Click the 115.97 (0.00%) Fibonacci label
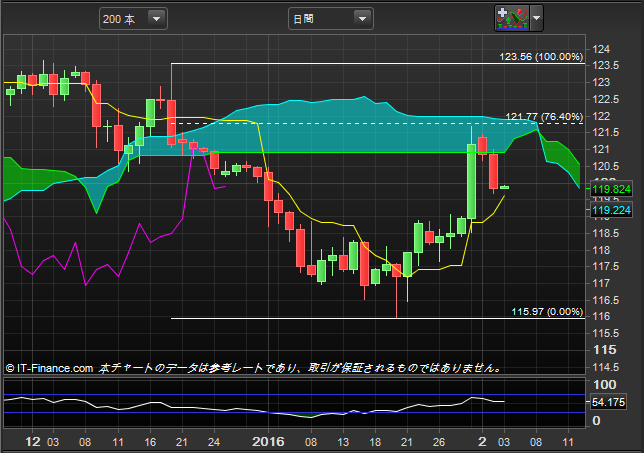 pyautogui.click(x=547, y=312)
